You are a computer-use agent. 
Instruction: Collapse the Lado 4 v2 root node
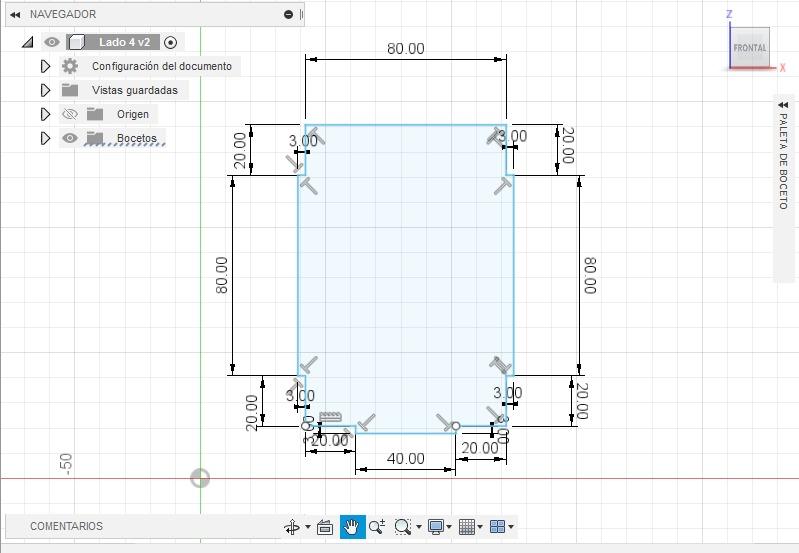click(28, 42)
